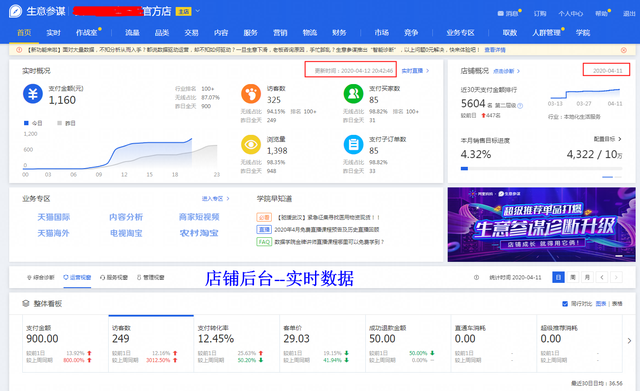
Task: Switch to 管理视窗 tab
Action: 150,278
